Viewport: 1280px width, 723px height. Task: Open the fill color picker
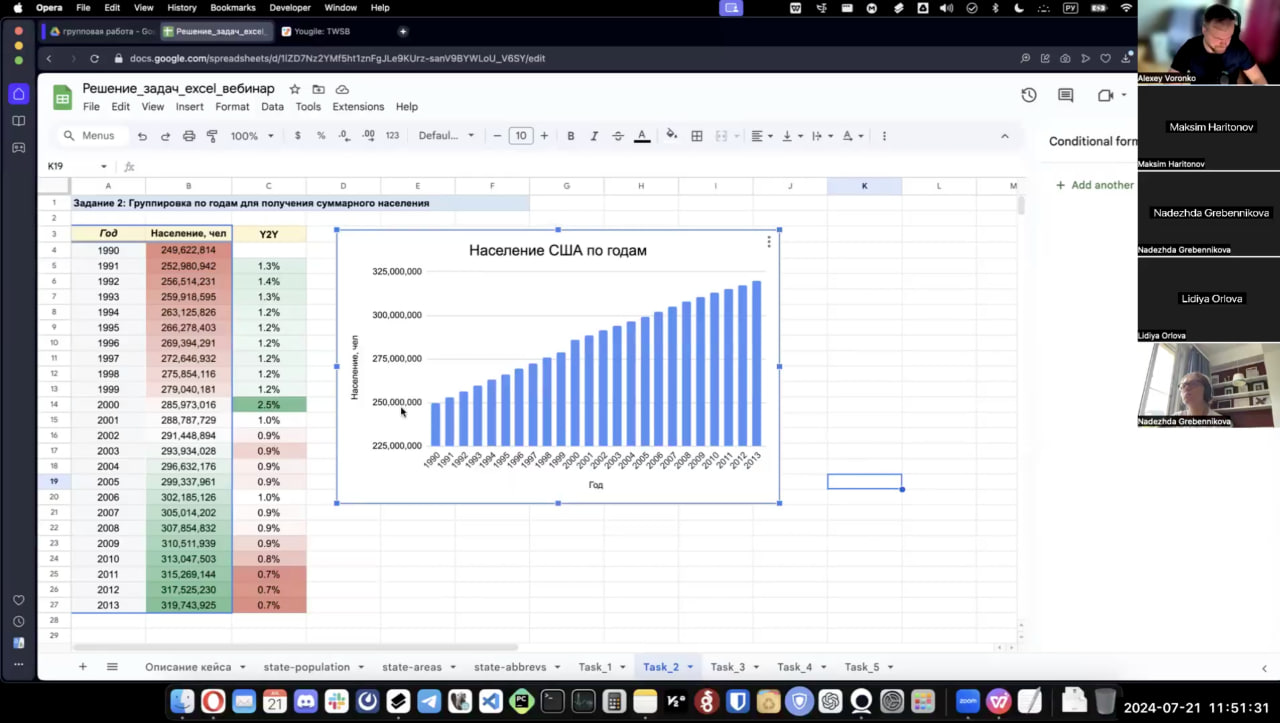pyautogui.click(x=671, y=136)
